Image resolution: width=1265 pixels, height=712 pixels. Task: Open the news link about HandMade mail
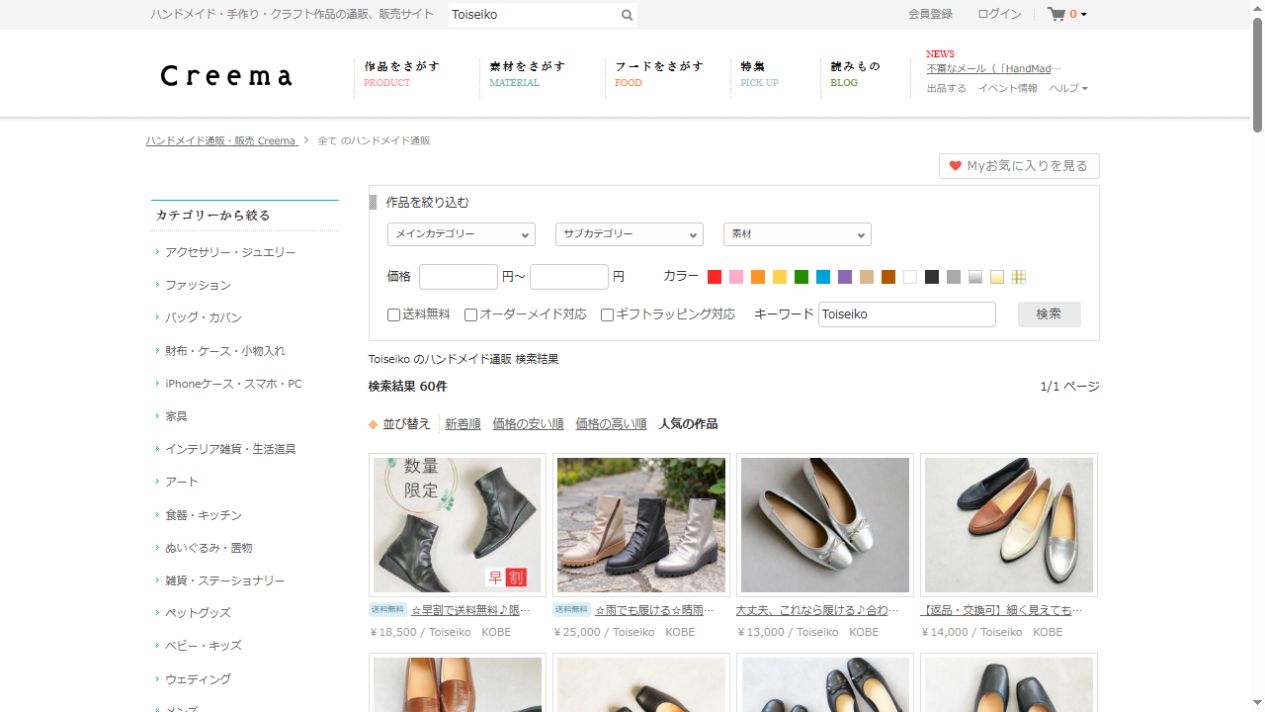click(x=993, y=69)
